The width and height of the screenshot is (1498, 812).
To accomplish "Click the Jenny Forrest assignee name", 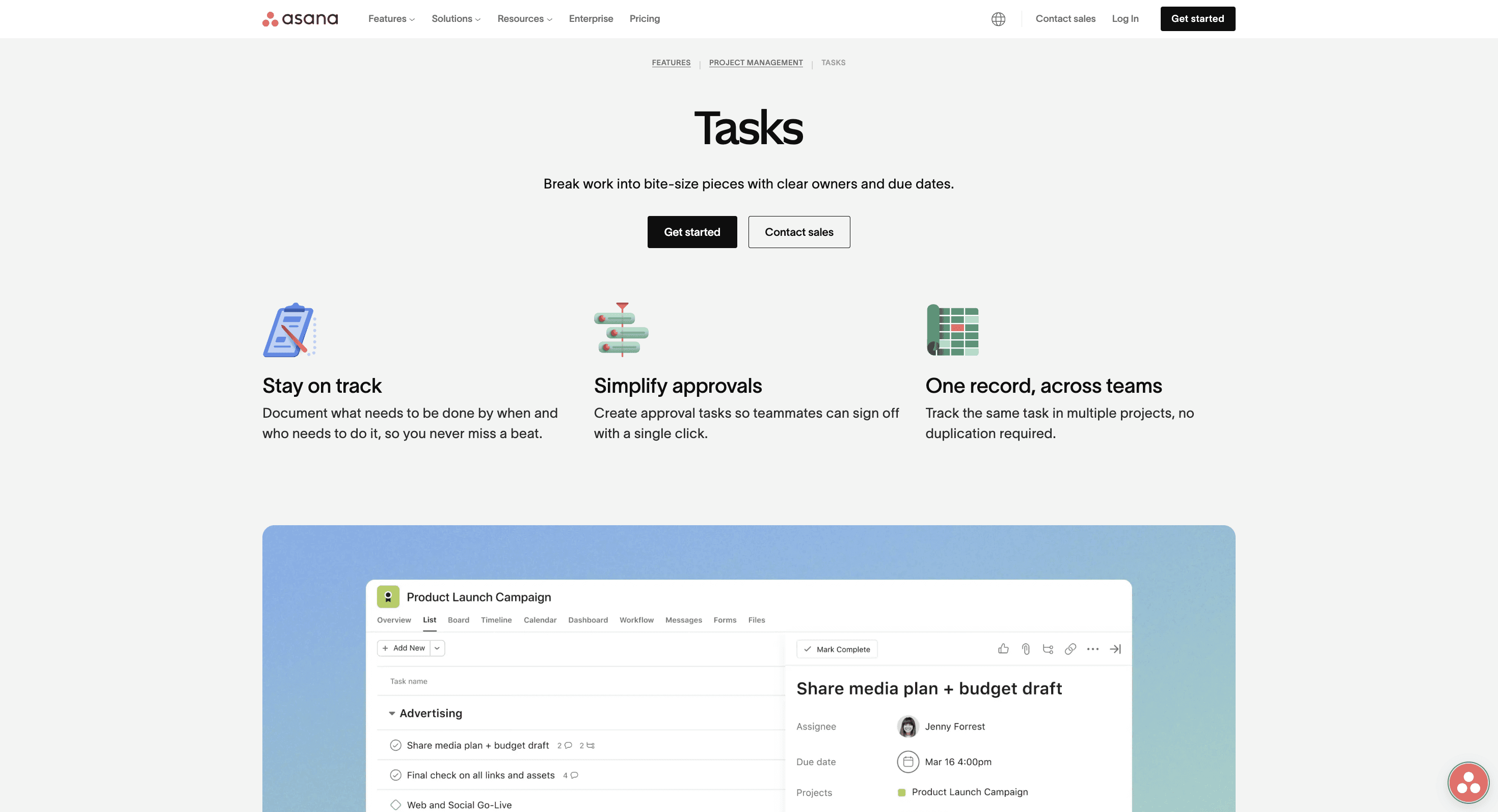I will pyautogui.click(x=954, y=726).
